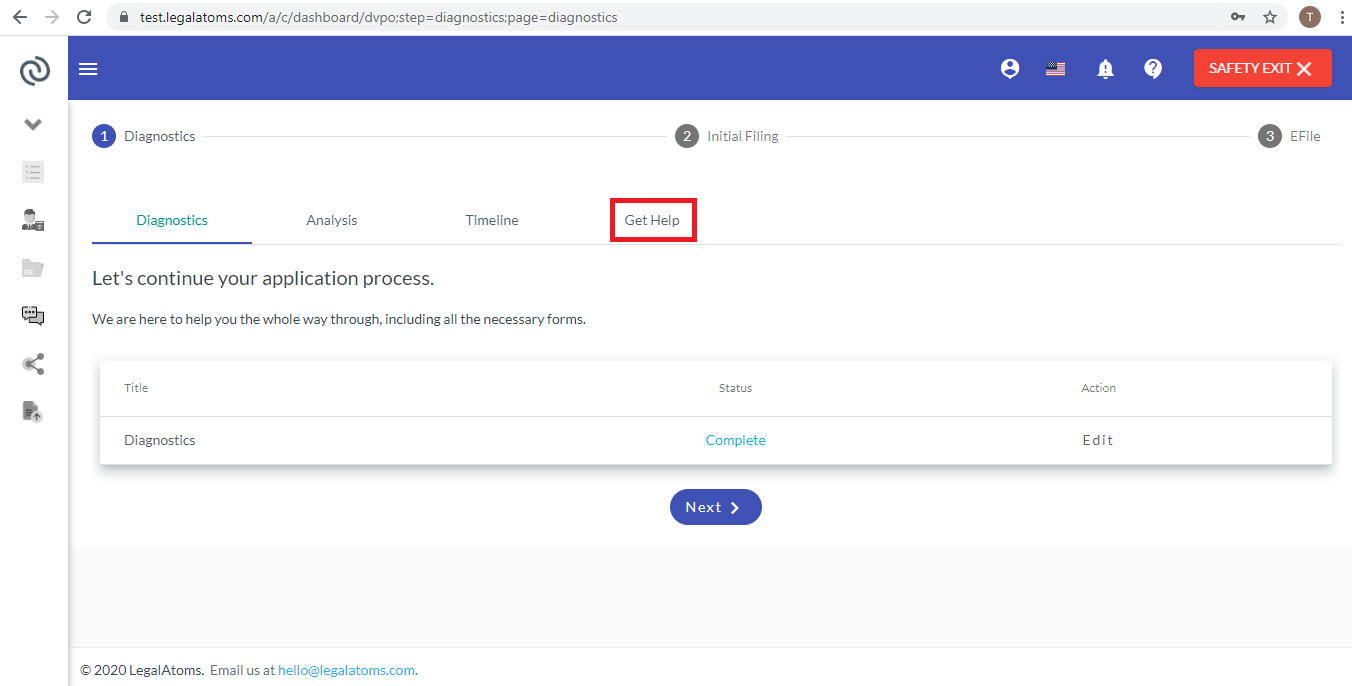Click the Complete status of Diagnostics
The width and height of the screenshot is (1352, 686).
coord(736,440)
